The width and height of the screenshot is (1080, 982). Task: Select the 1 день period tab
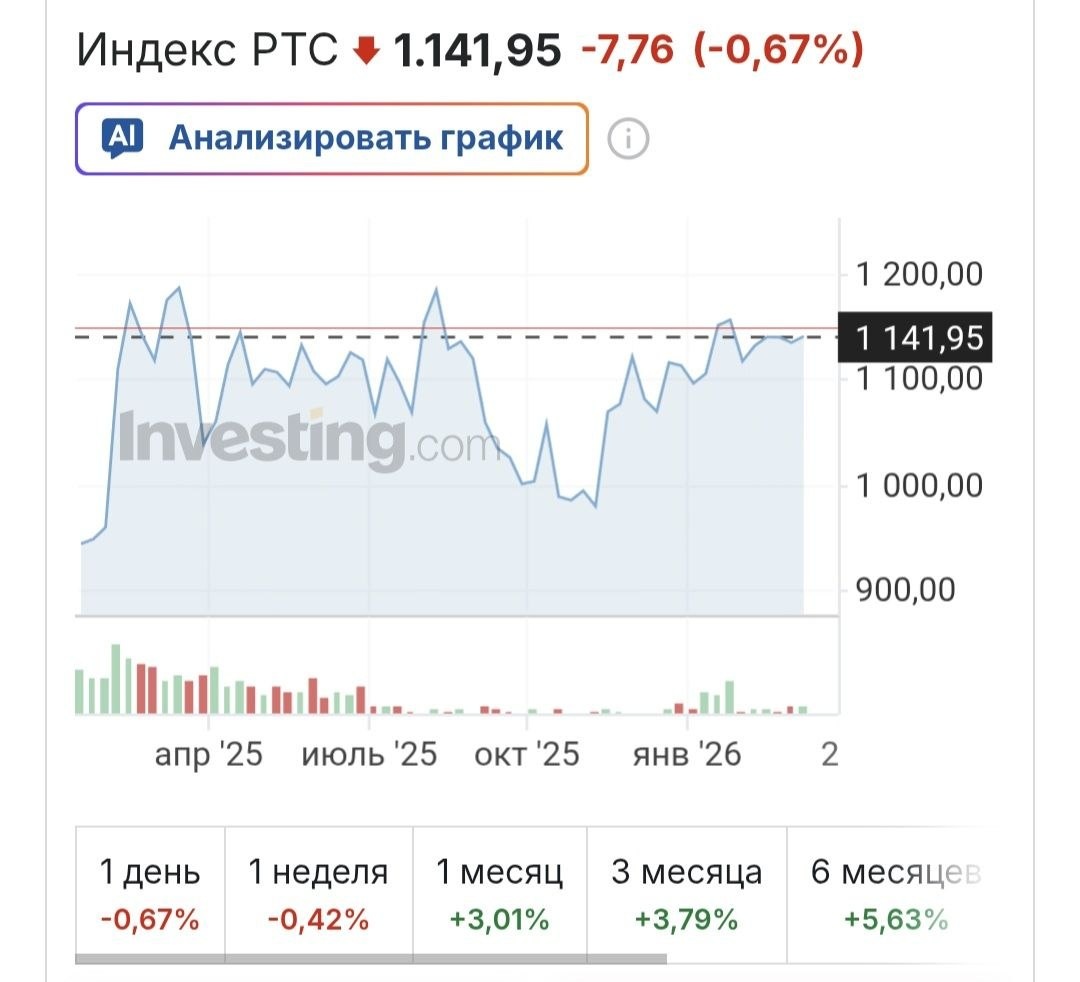point(150,893)
